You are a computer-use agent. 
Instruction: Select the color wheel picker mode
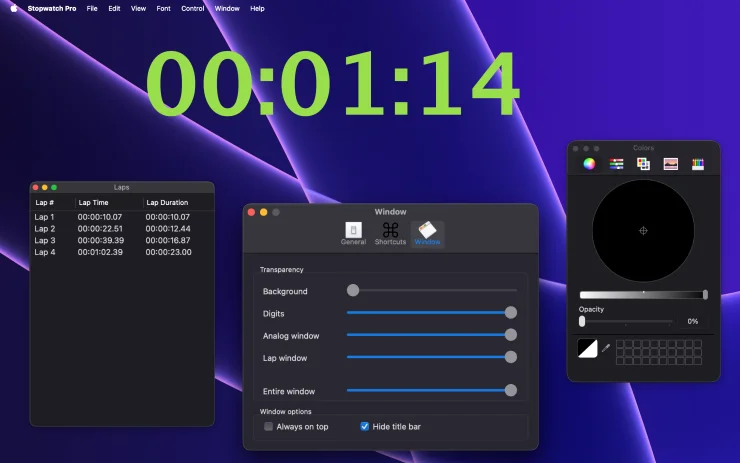point(589,164)
